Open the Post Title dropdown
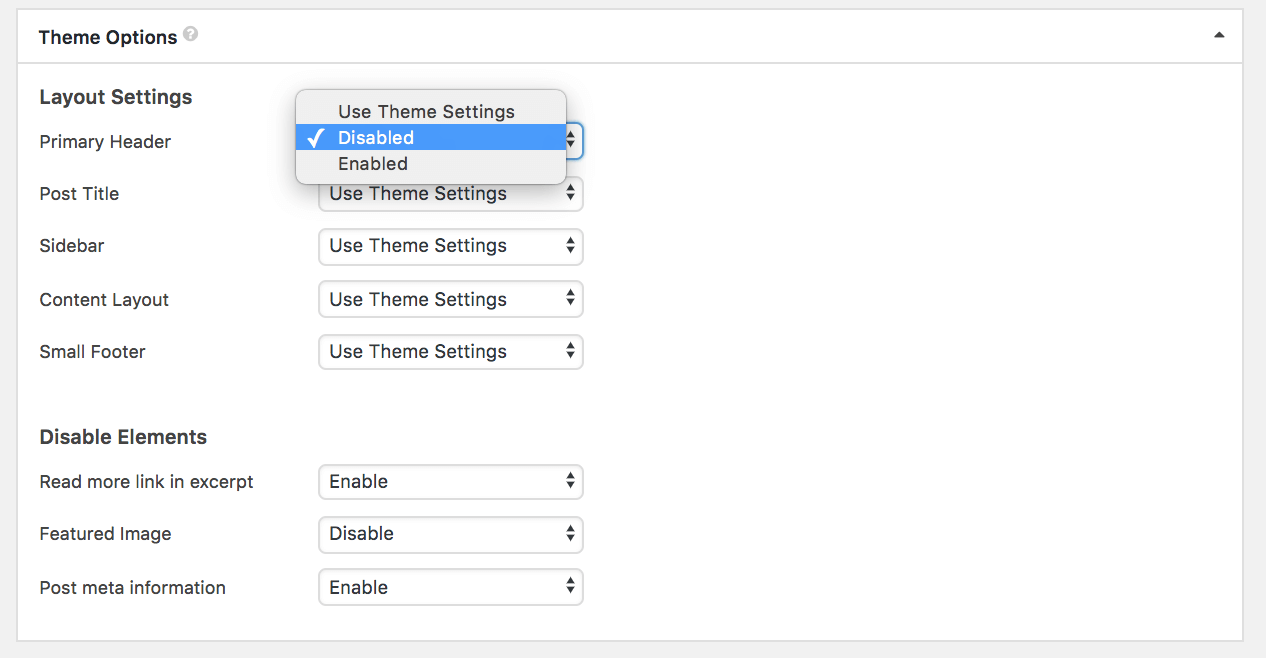The width and height of the screenshot is (1266, 658). coord(451,194)
